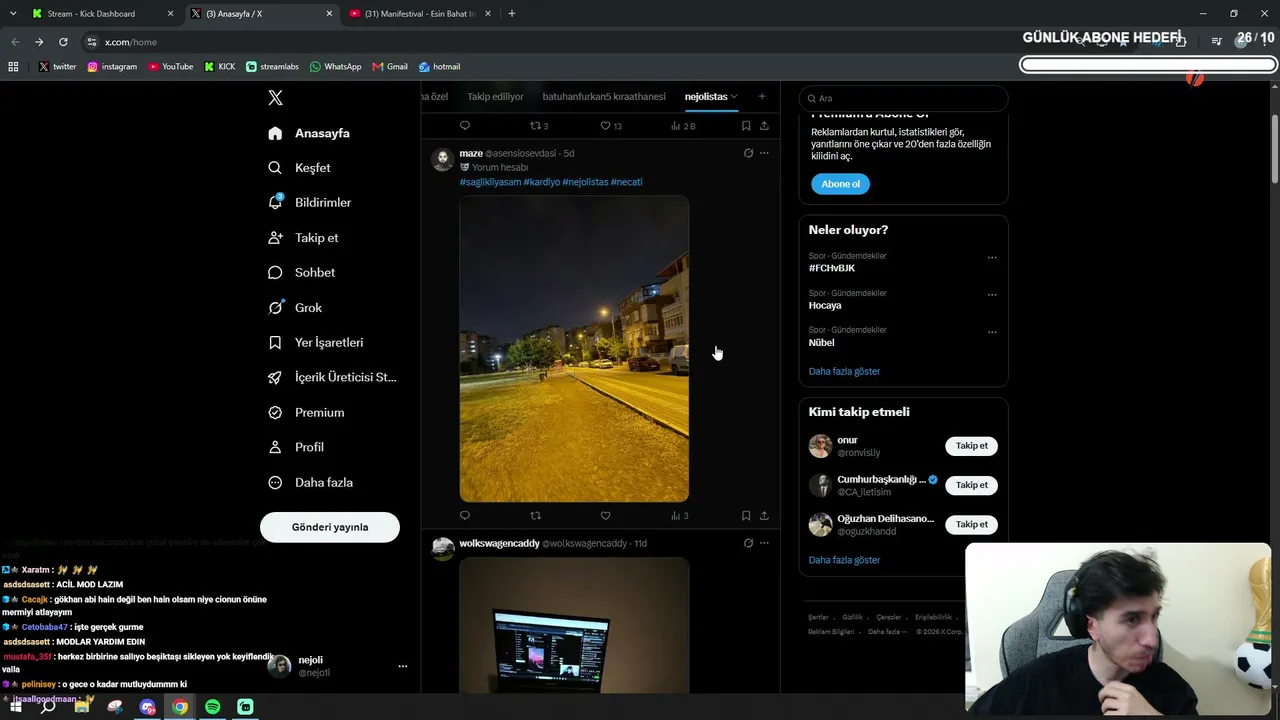Repost the post with 3 reposts
Image resolution: width=1280 pixels, height=720 pixels.
(539, 126)
